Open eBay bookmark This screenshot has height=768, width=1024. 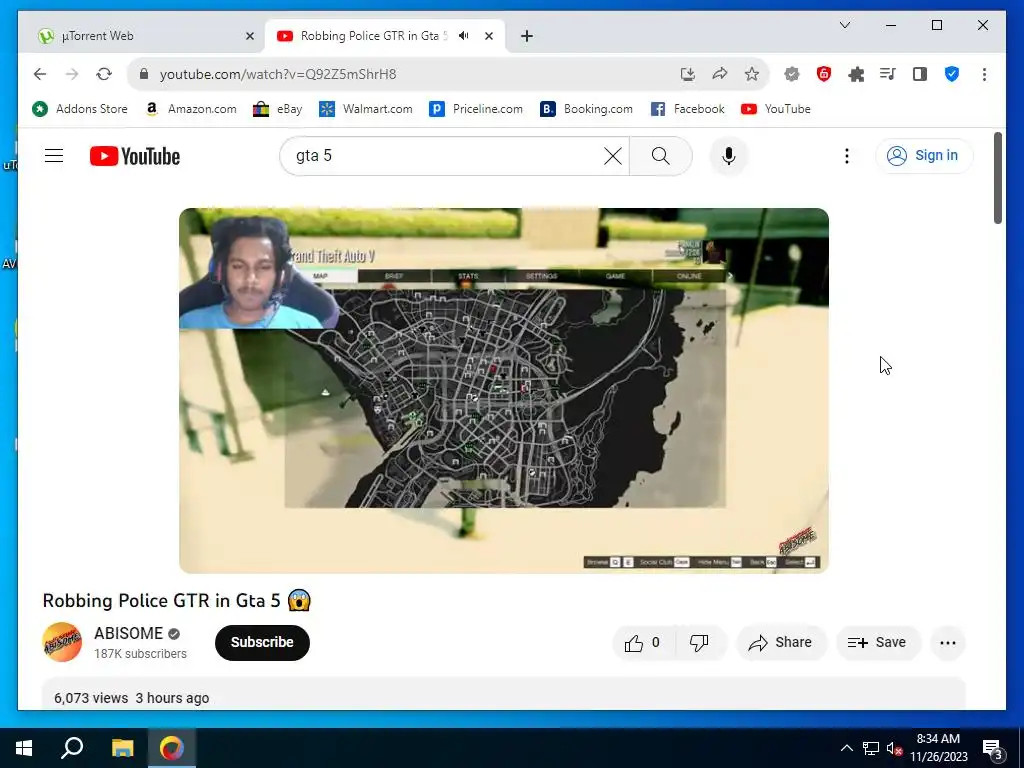(x=278, y=109)
